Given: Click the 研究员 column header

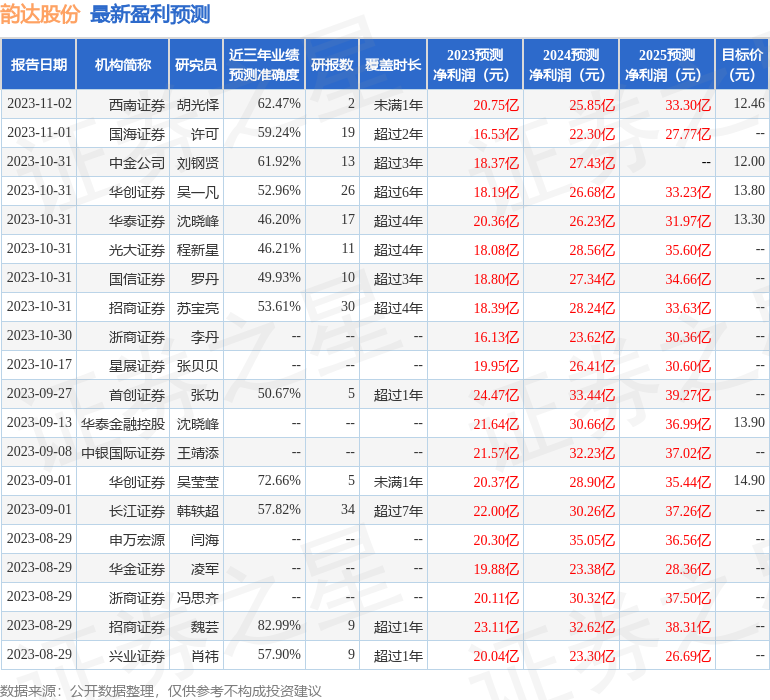Looking at the screenshot, I should pos(196,64).
